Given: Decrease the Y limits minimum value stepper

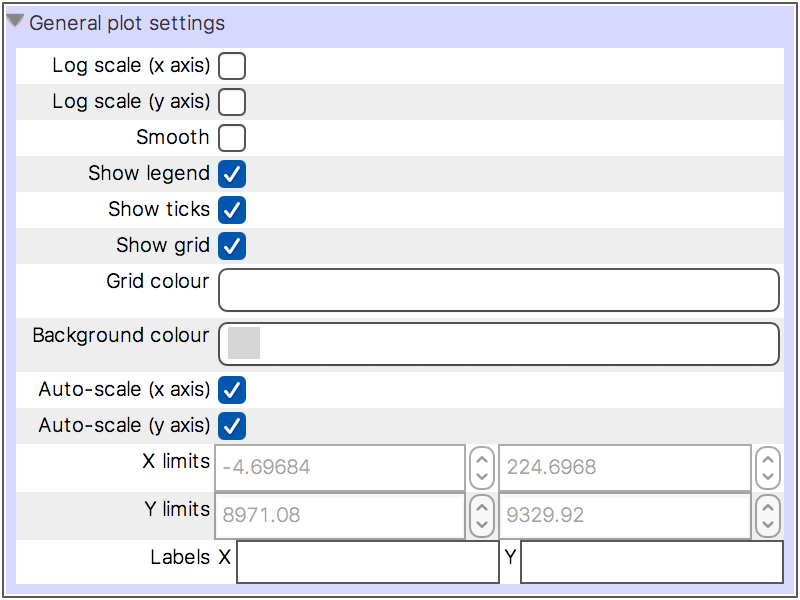Looking at the screenshot, I should point(482,524).
